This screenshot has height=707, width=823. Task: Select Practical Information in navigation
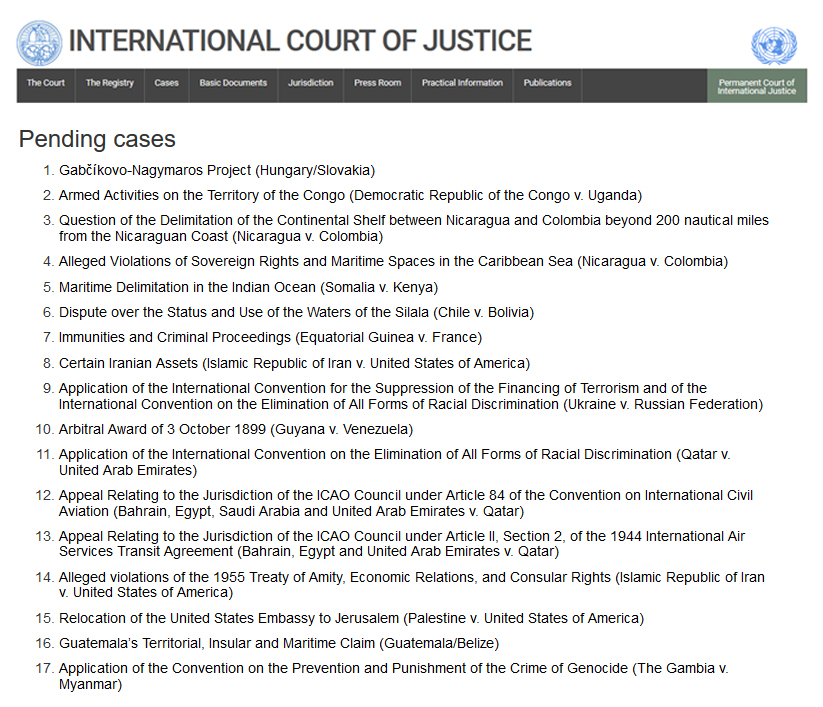pyautogui.click(x=462, y=84)
